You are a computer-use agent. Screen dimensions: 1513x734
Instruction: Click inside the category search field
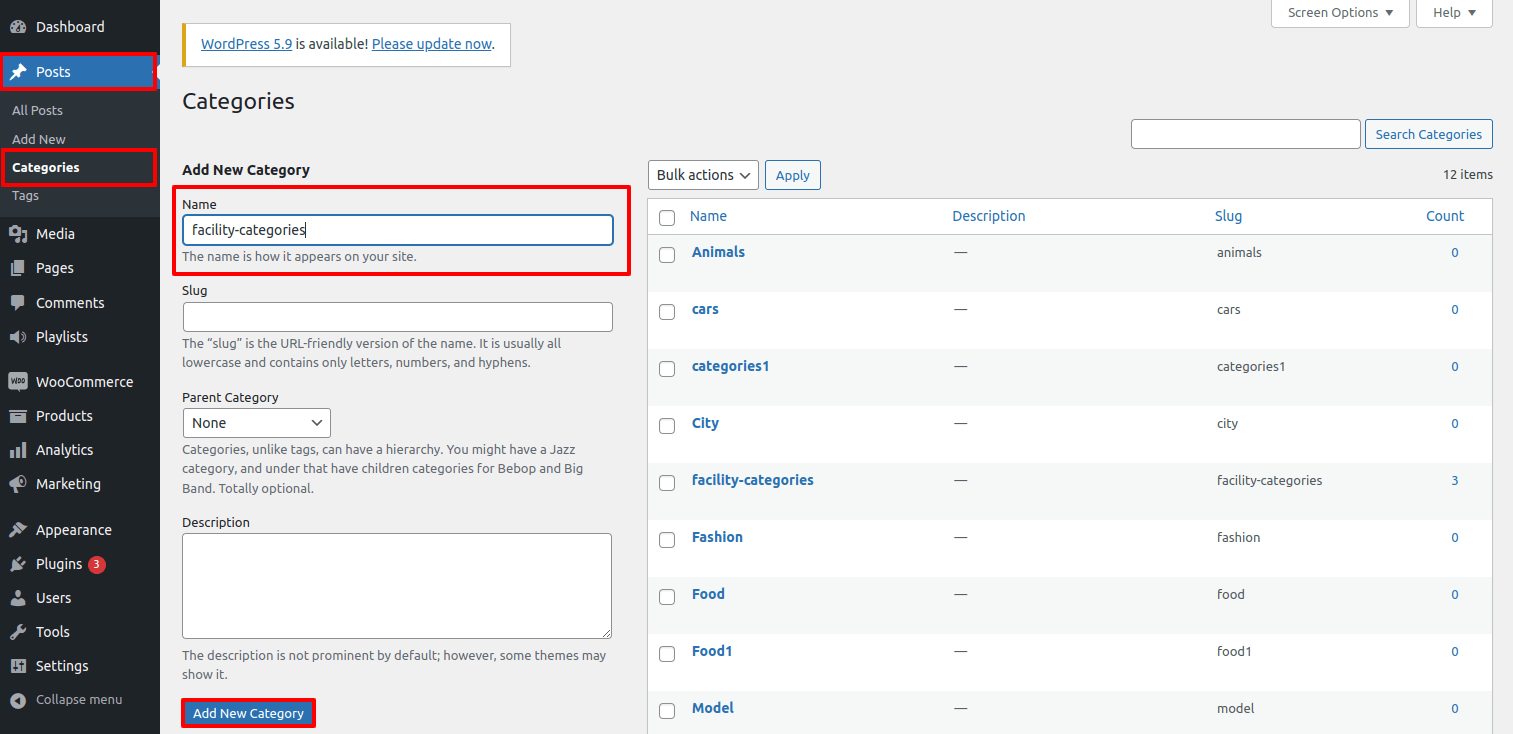(1245, 133)
